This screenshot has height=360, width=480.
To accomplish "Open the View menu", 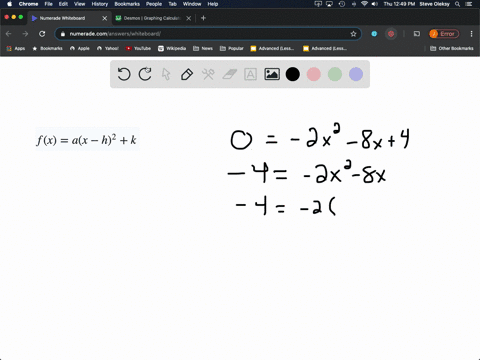I will (x=79, y=4).
